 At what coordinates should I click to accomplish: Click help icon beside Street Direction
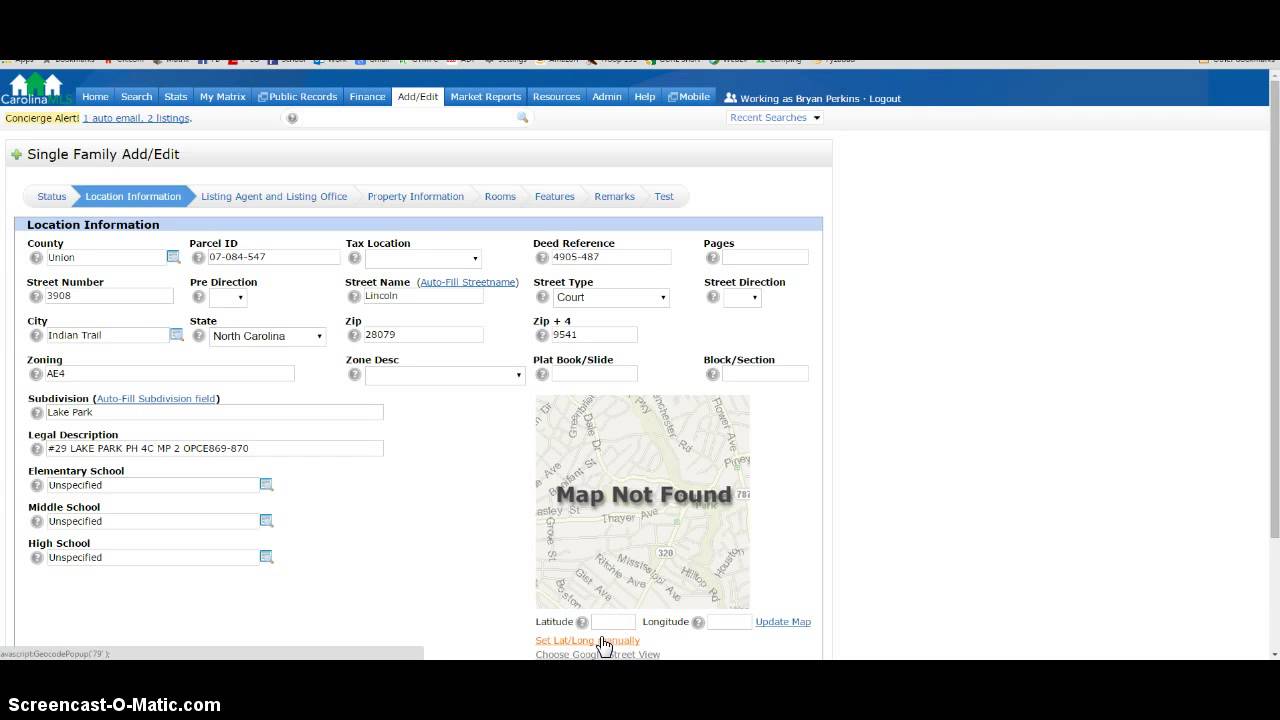coord(712,297)
